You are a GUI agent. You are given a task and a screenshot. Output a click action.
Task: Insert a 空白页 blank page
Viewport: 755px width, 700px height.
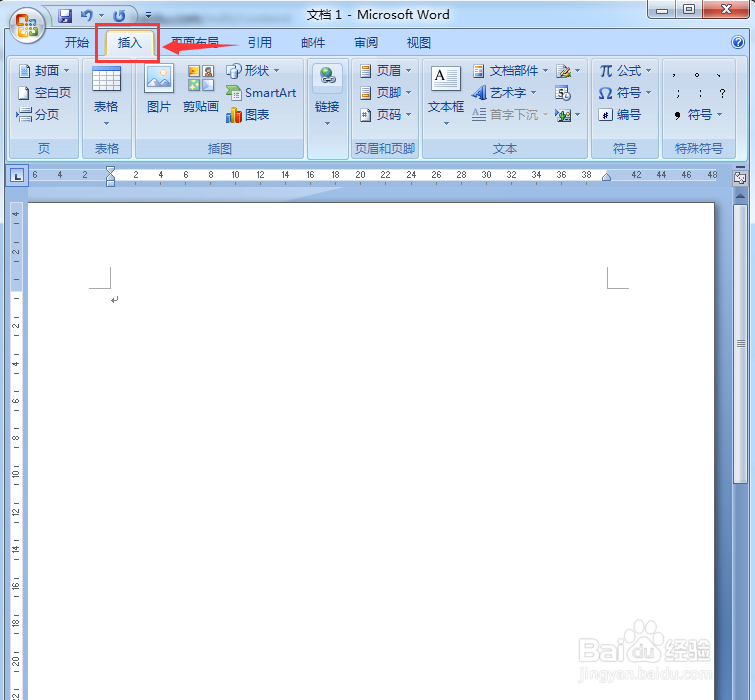(x=44, y=92)
